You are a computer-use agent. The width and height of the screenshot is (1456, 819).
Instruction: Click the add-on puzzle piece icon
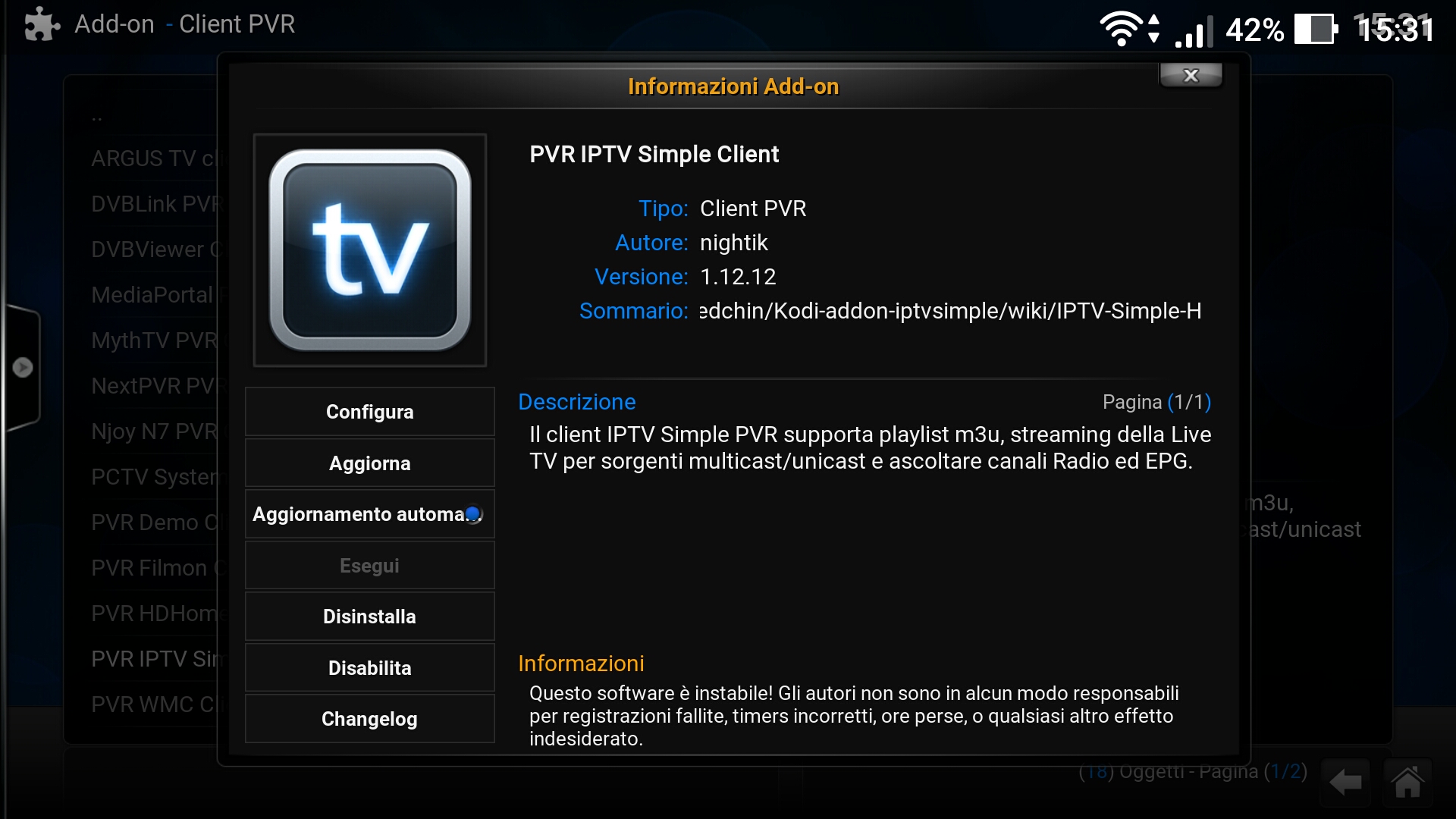click(x=42, y=24)
